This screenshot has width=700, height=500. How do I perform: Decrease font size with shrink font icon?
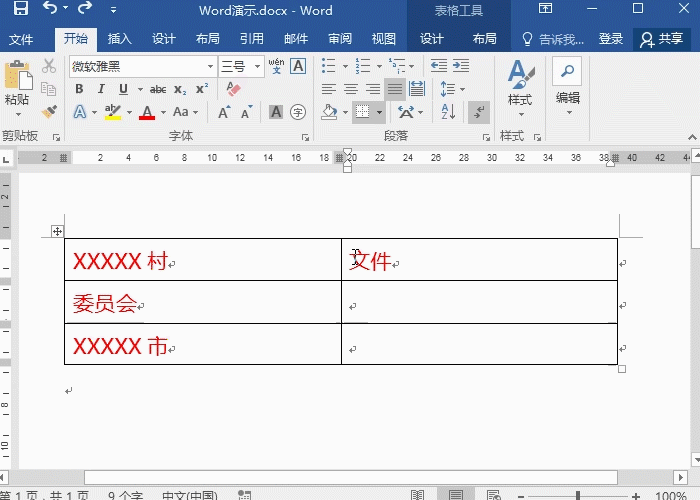click(x=246, y=112)
